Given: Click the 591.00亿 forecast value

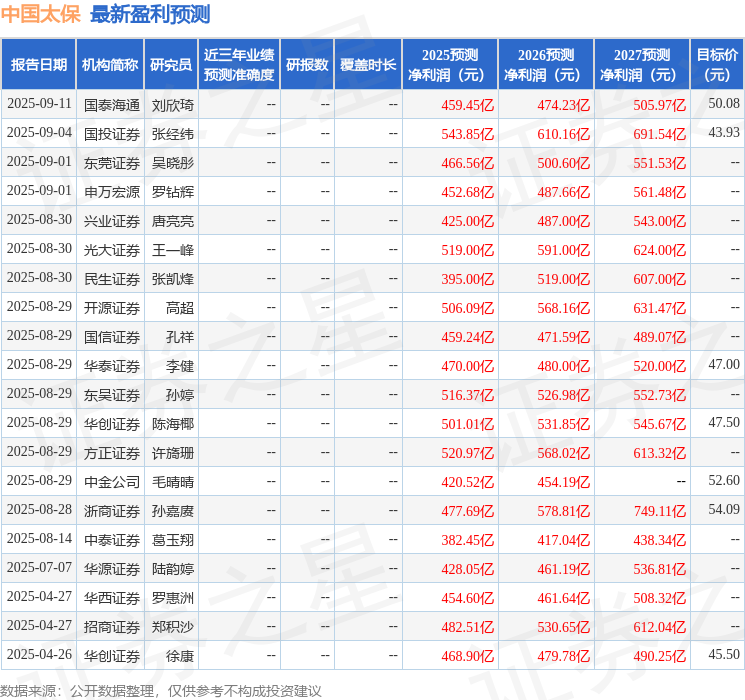Looking at the screenshot, I should pos(564,250).
